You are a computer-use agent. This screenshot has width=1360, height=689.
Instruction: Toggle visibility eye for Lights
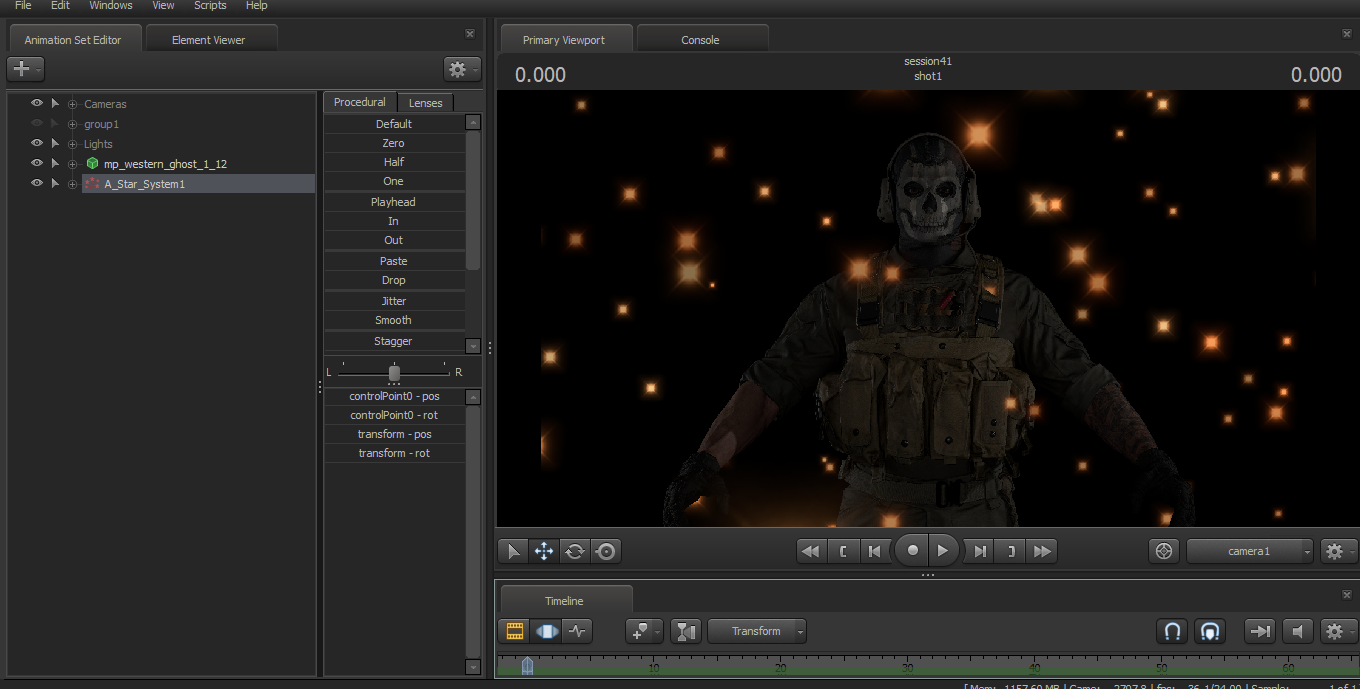tap(37, 143)
